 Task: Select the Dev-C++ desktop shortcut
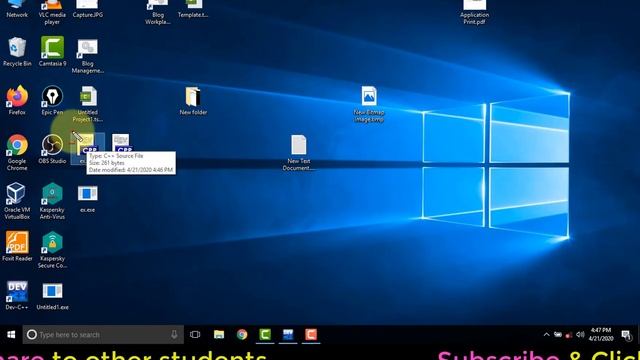pos(17,296)
